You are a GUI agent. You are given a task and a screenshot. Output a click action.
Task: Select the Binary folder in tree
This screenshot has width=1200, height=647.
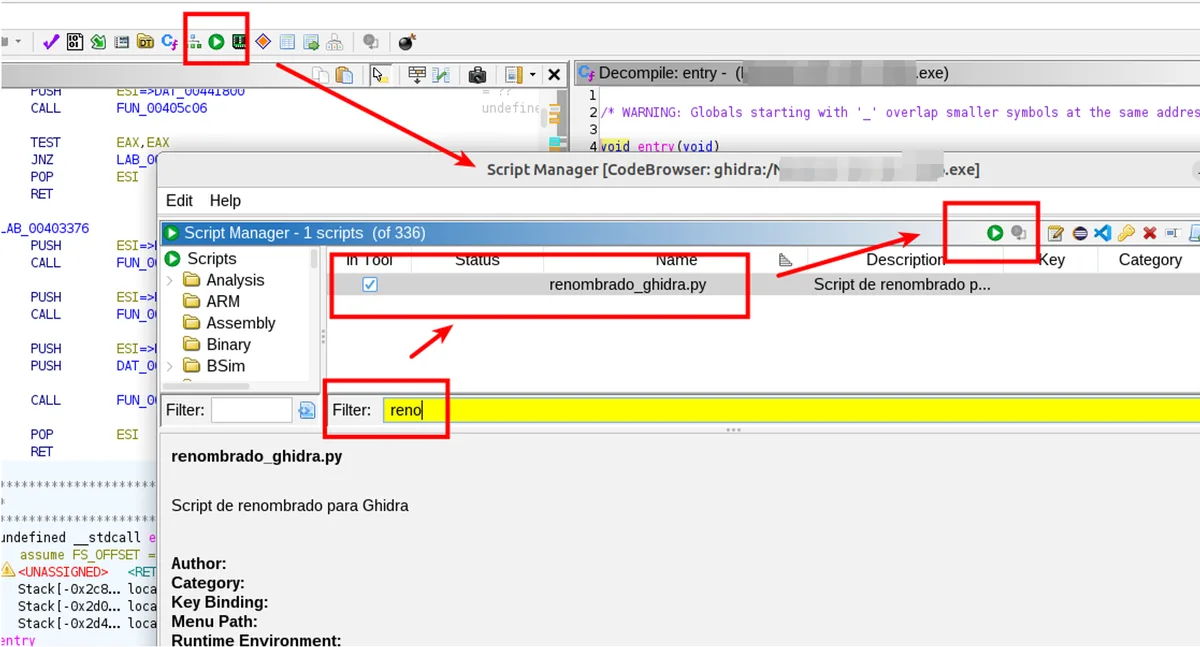point(228,344)
